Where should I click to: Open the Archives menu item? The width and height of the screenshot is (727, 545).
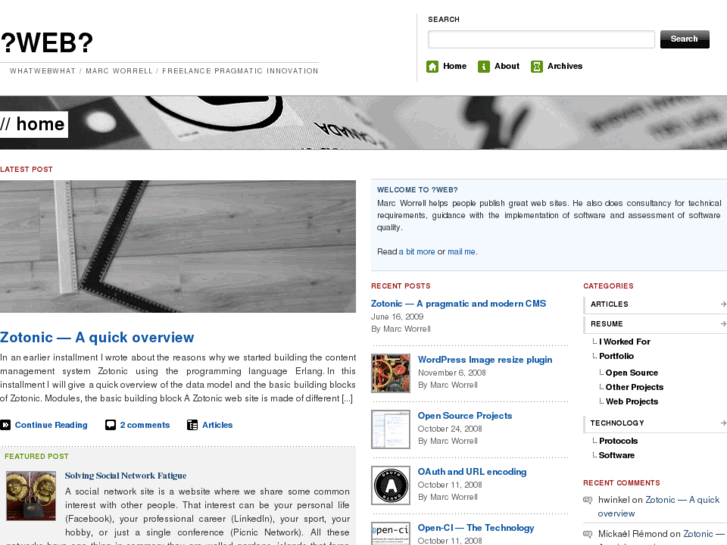pos(564,66)
